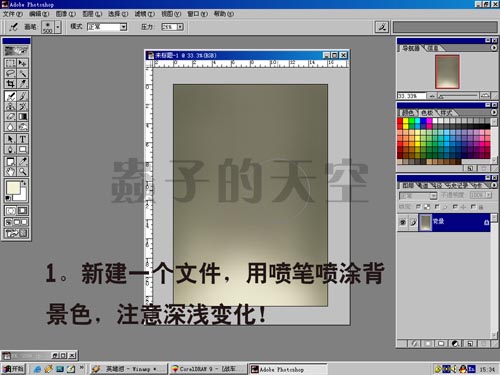Click the foreground color swatch

[13, 188]
